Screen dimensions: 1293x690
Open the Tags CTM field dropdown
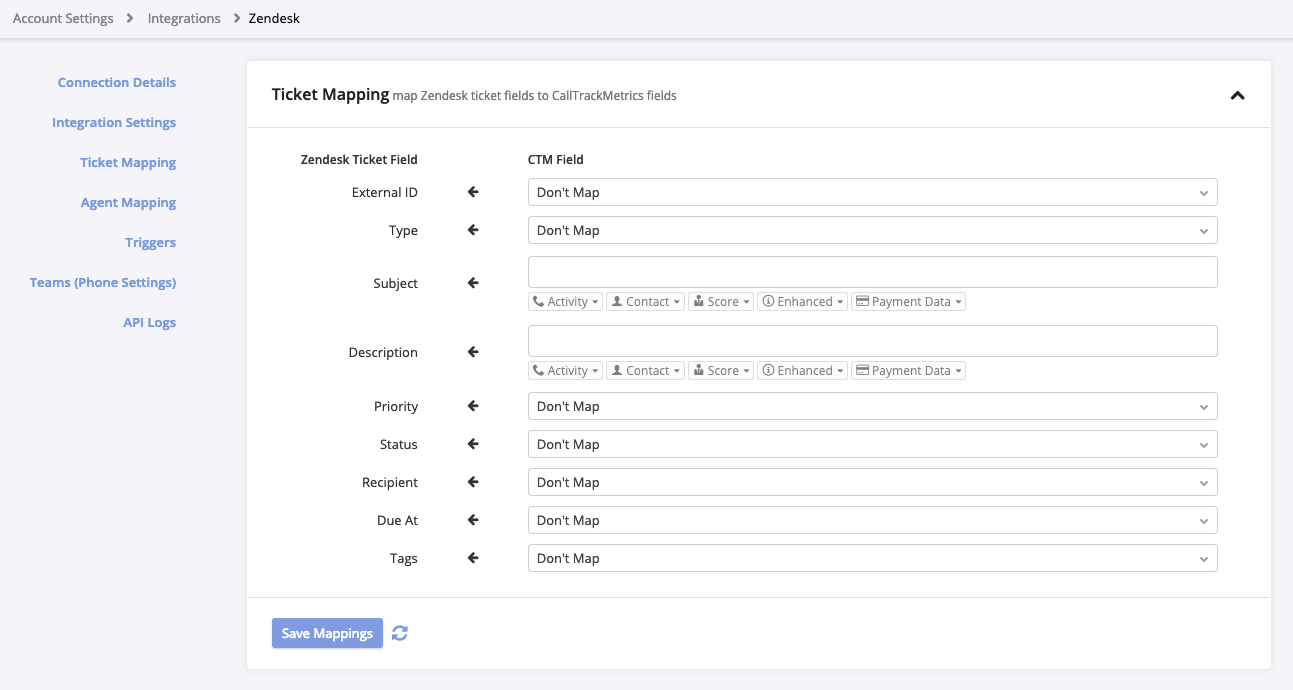click(x=872, y=558)
